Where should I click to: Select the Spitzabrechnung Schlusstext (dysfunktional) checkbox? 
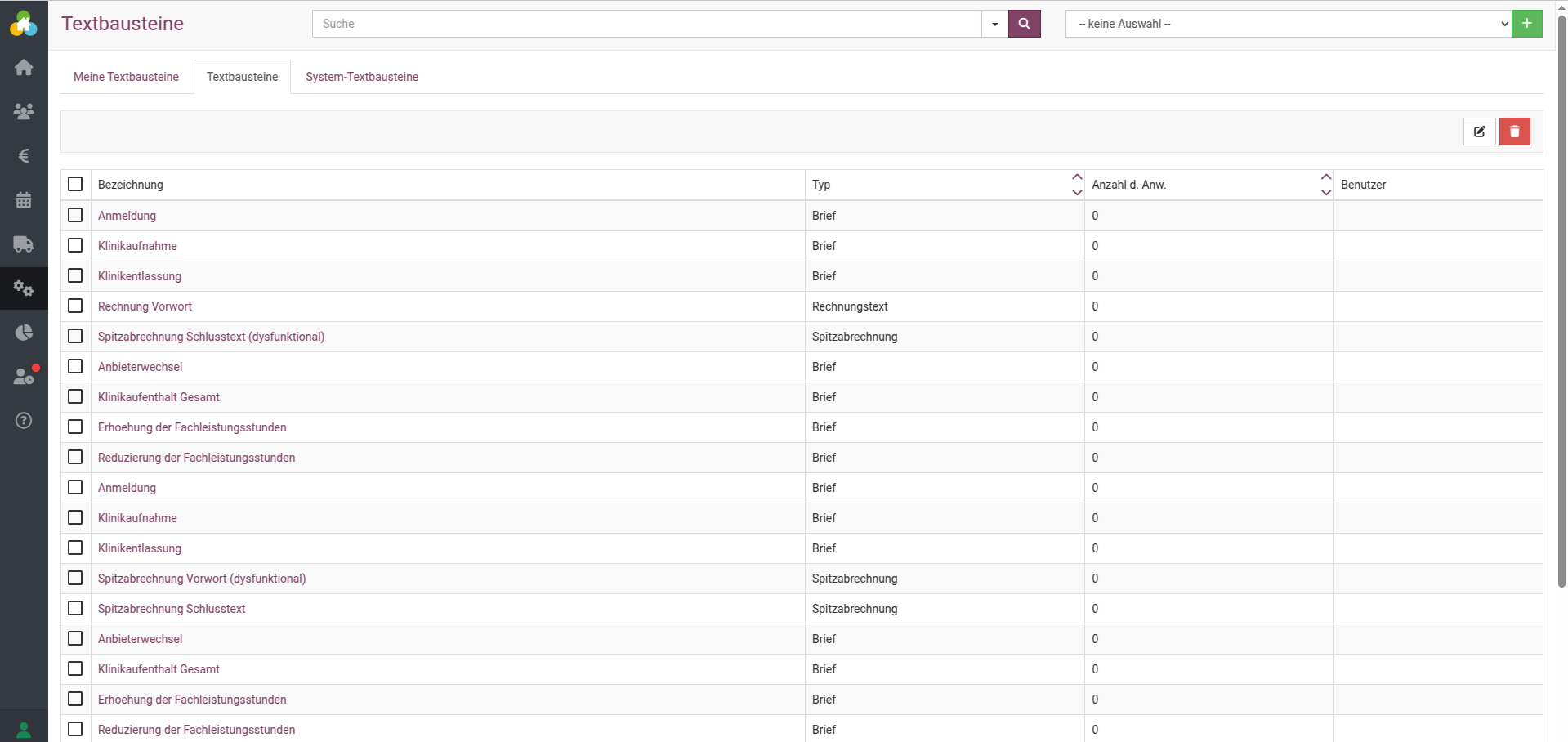pyautogui.click(x=75, y=336)
